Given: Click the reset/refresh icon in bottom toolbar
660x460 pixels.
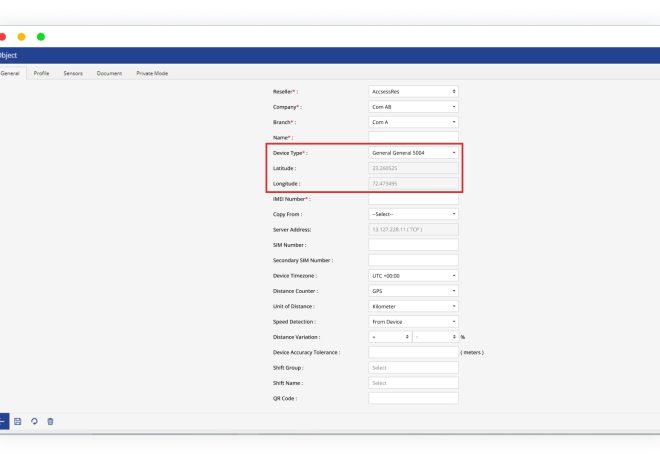Looking at the screenshot, I should click(x=34, y=421).
